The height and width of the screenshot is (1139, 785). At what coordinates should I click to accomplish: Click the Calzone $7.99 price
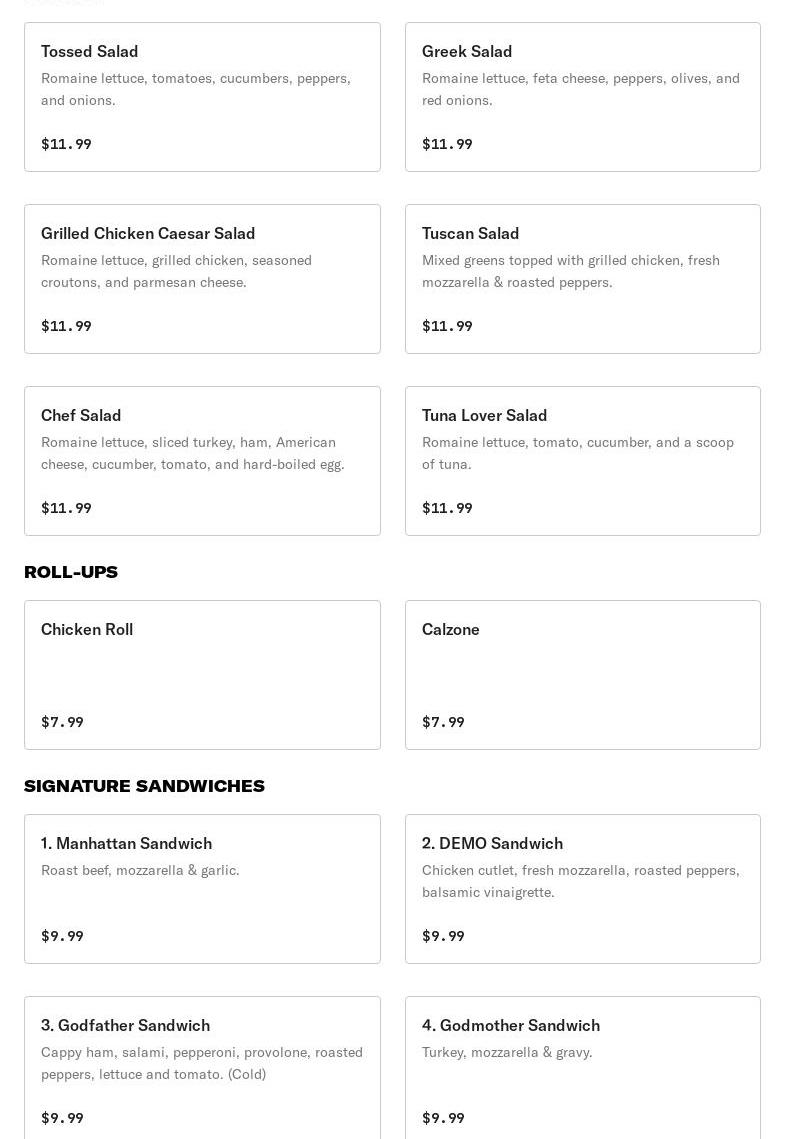coord(443,722)
